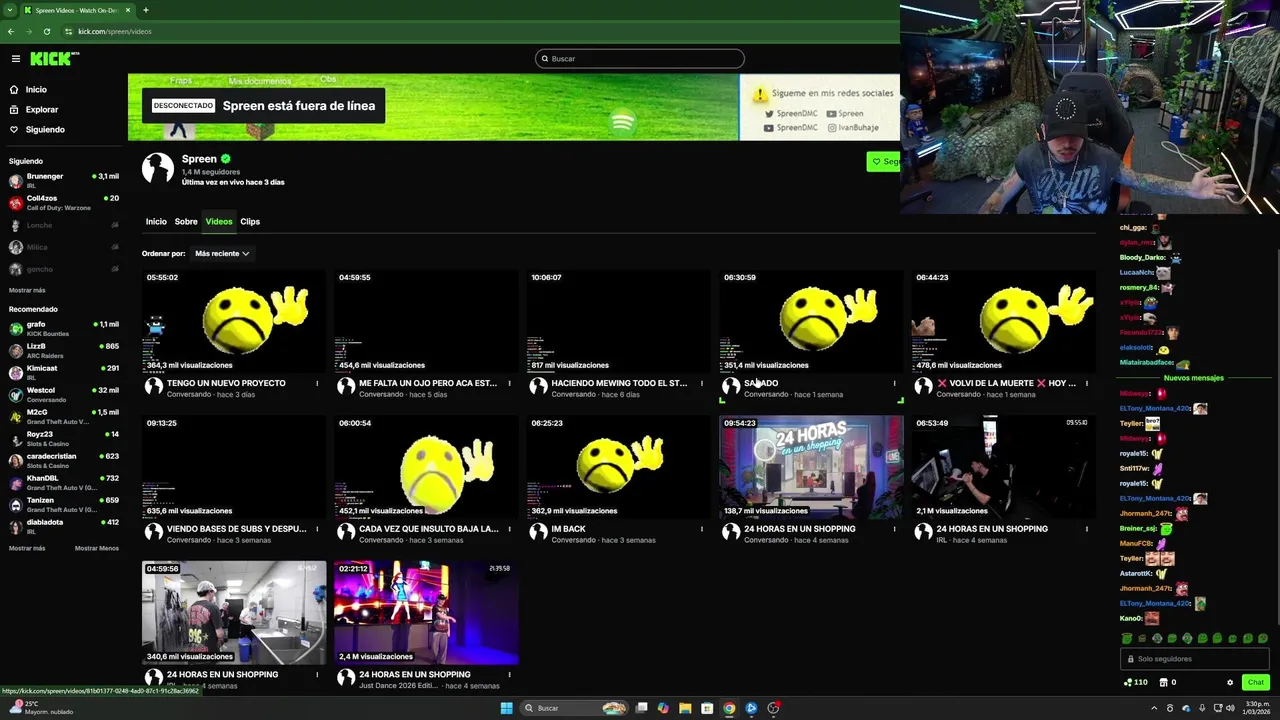1280x720 pixels.
Task: Open Coll4zos channel in sidebar
Action: (x=64, y=202)
